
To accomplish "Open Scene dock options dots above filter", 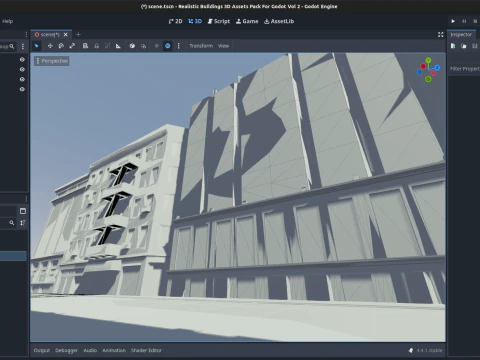I will (26, 35).
